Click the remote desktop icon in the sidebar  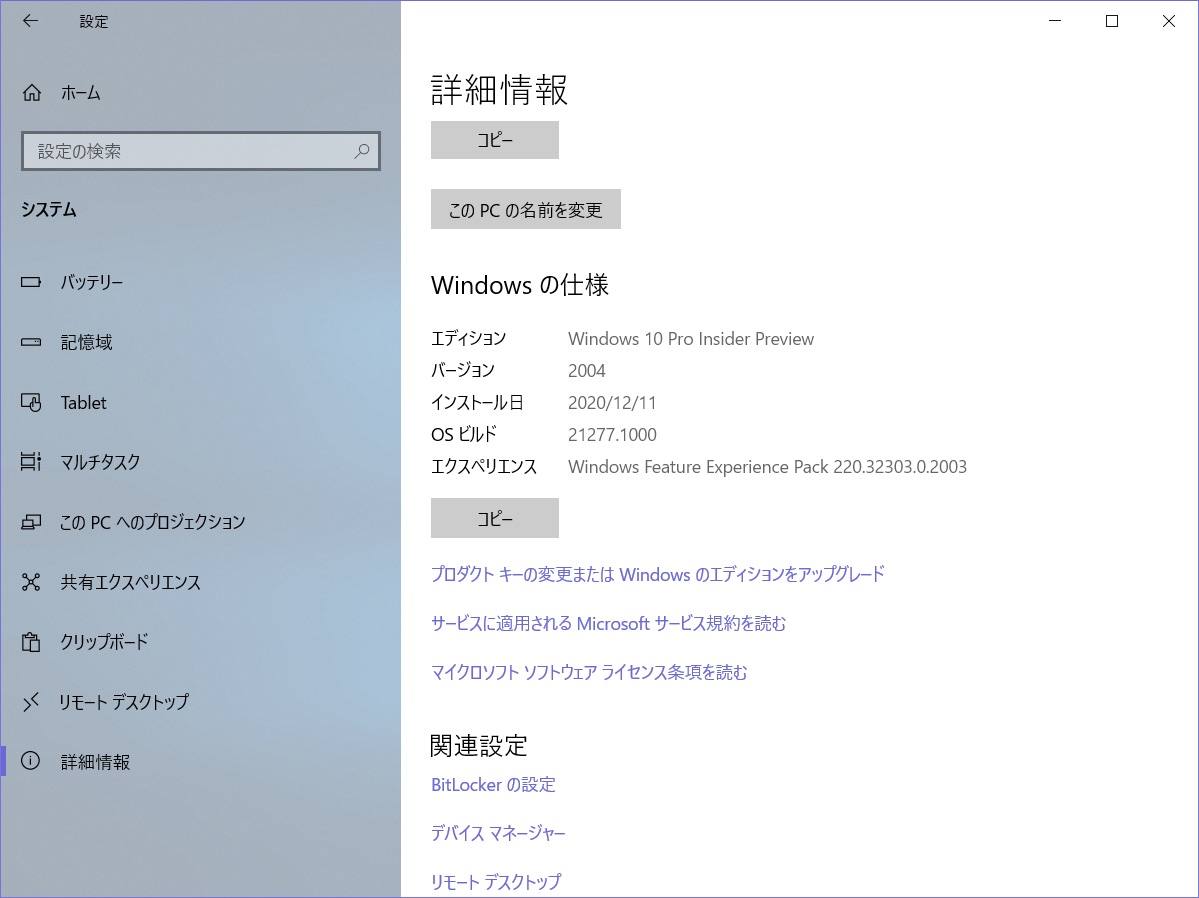(31, 701)
